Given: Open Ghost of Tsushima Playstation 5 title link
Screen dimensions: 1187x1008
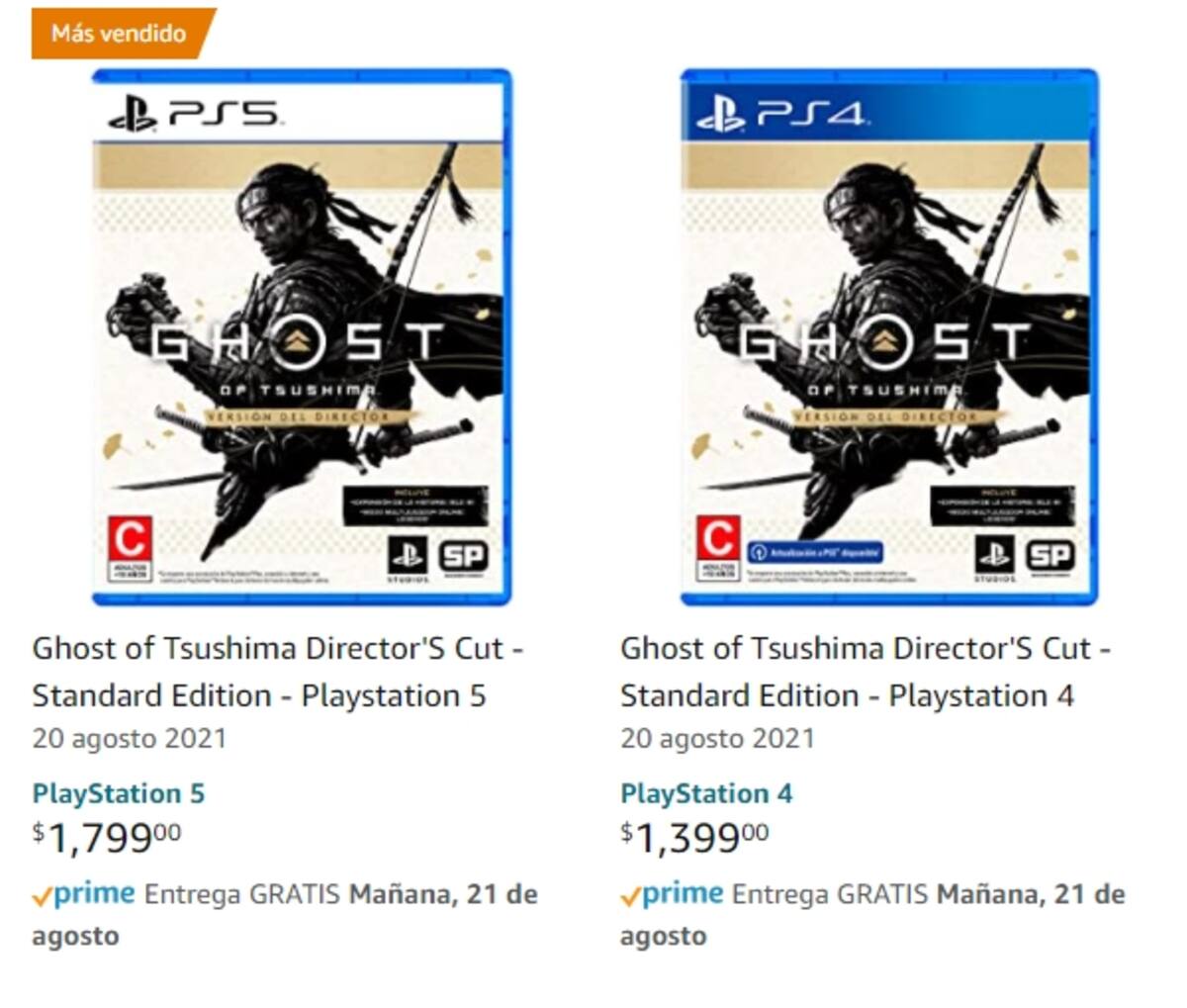Looking at the screenshot, I should click(x=278, y=672).
